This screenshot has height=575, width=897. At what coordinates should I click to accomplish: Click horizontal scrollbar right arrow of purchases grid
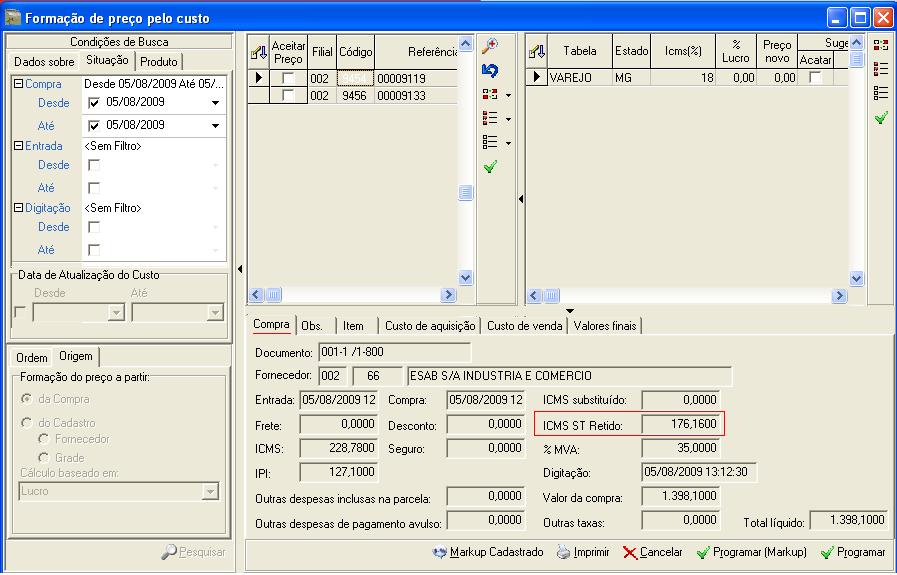point(450,295)
